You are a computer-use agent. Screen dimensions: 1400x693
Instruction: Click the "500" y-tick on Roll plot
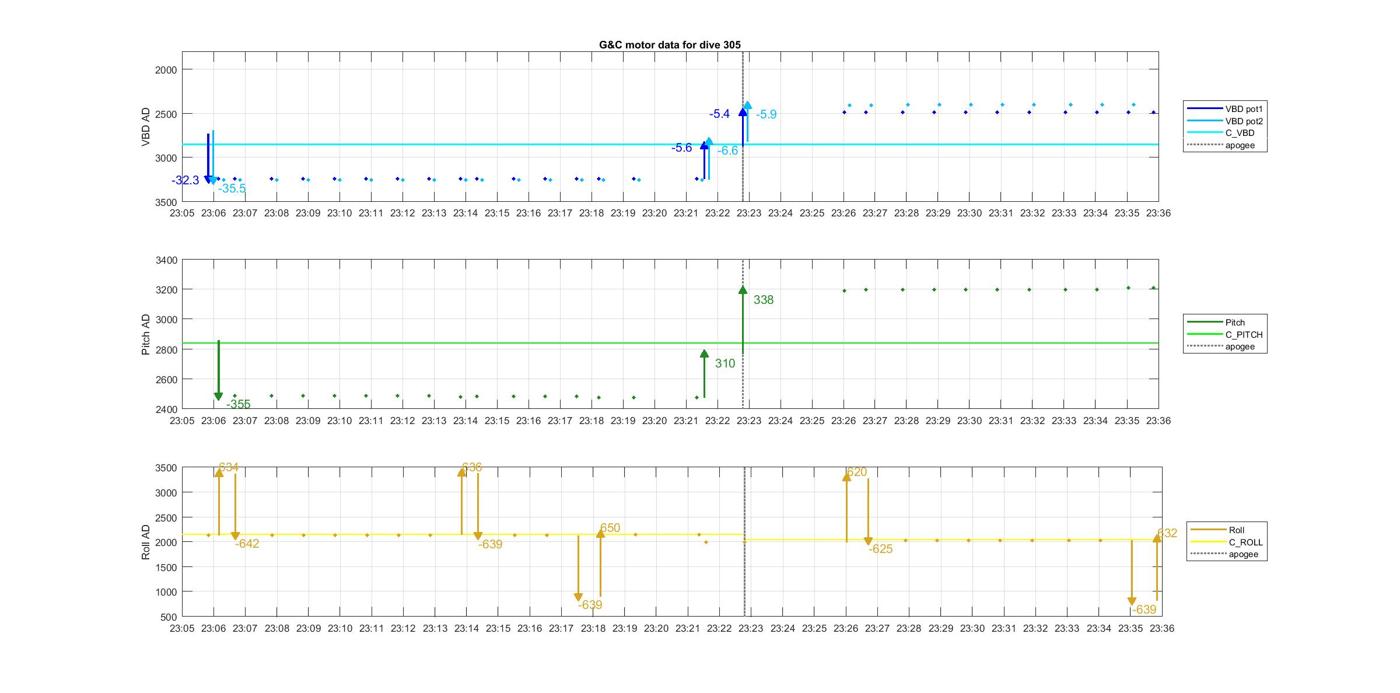click(x=168, y=617)
